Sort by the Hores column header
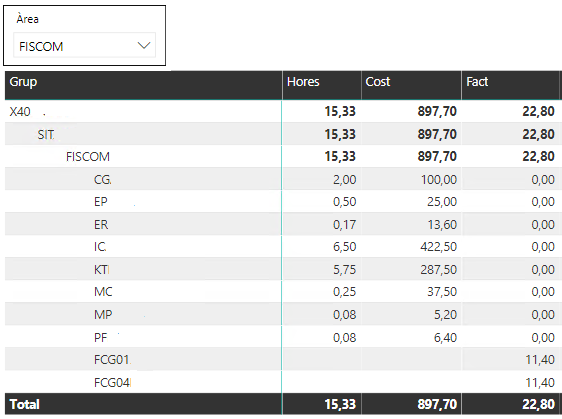The height and width of the screenshot is (419, 562). pyautogui.click(x=303, y=82)
